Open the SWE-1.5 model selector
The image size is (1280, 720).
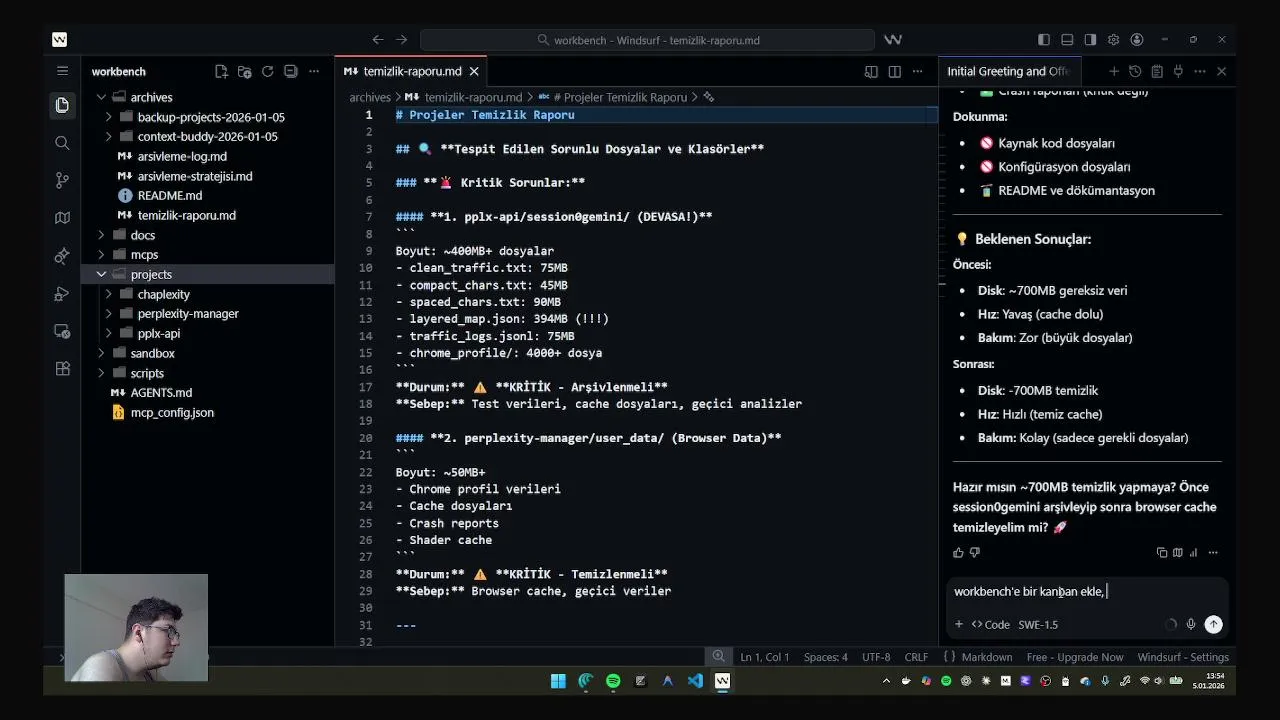[1038, 624]
